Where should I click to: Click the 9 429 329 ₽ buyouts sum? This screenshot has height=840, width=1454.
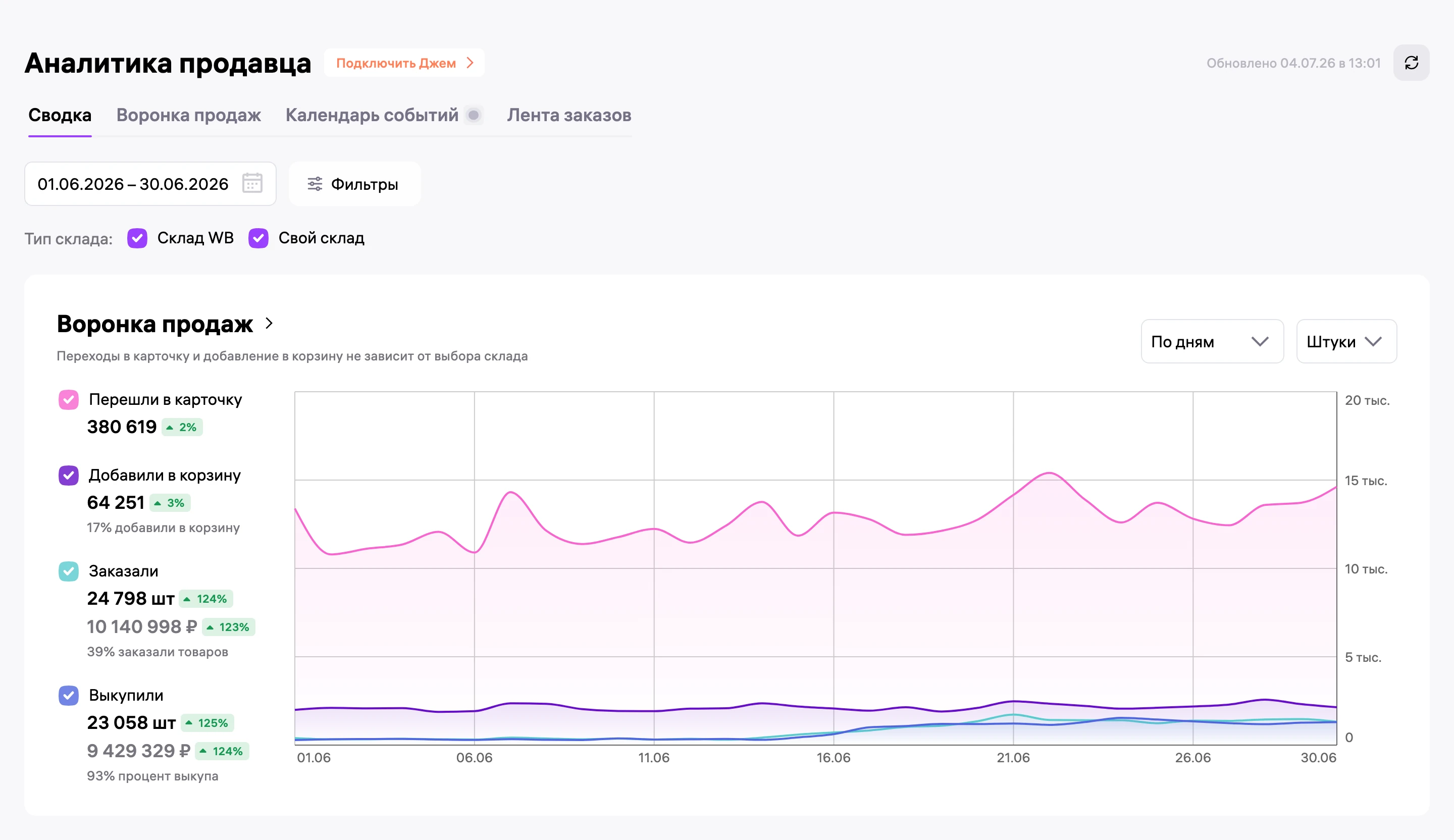coord(138,751)
